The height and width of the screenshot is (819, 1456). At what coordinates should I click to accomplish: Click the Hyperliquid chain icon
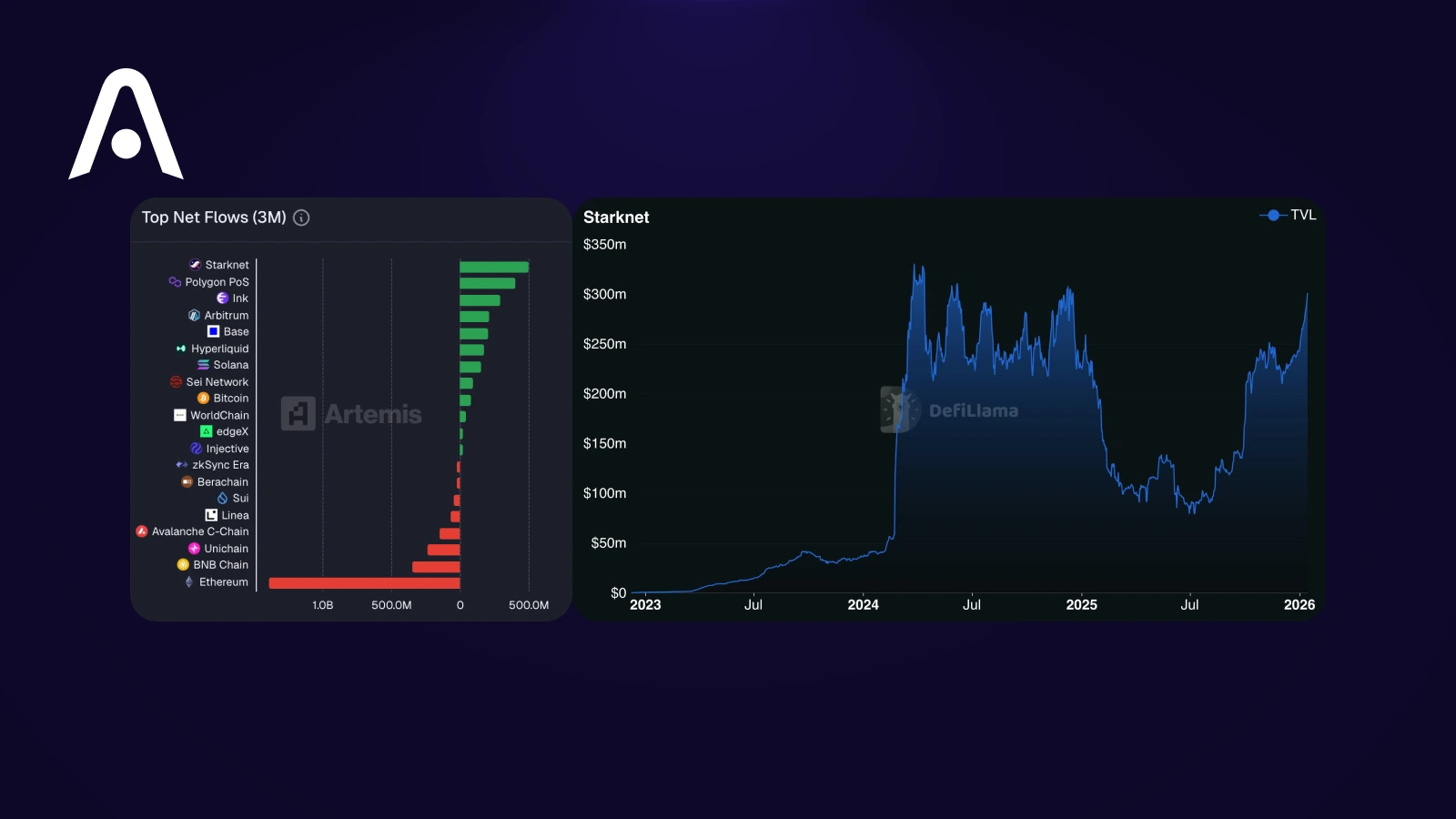[x=181, y=349]
